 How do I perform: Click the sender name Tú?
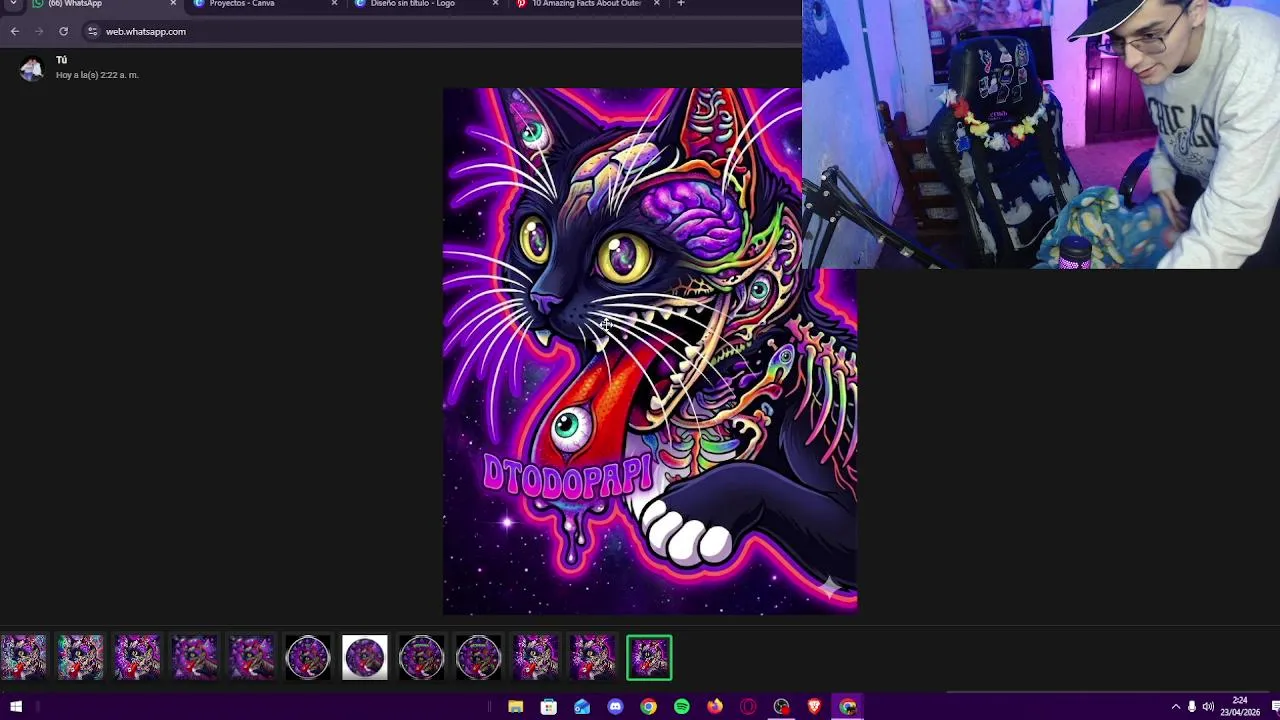(x=61, y=60)
